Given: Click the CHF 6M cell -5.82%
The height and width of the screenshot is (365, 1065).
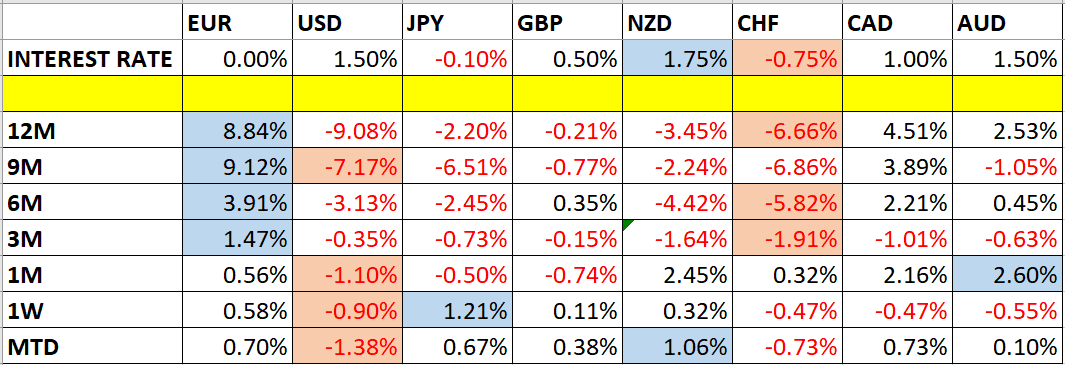Looking at the screenshot, I should pyautogui.click(x=788, y=201).
